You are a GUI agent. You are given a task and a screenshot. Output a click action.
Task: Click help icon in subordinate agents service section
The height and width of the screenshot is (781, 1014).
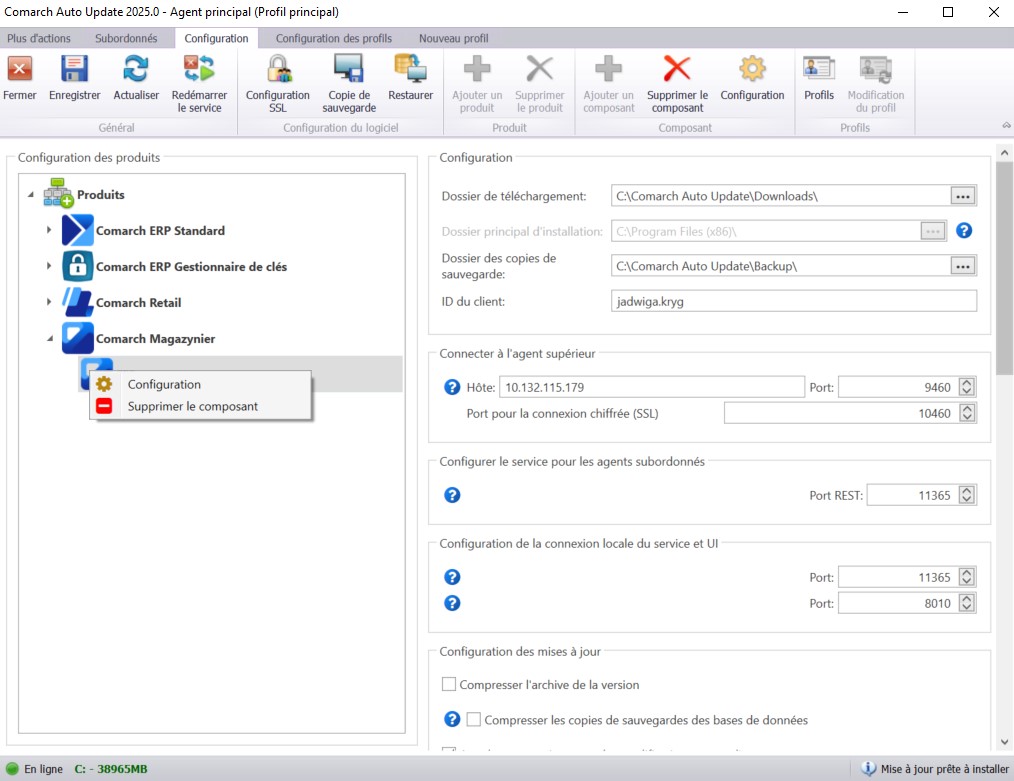[452, 495]
